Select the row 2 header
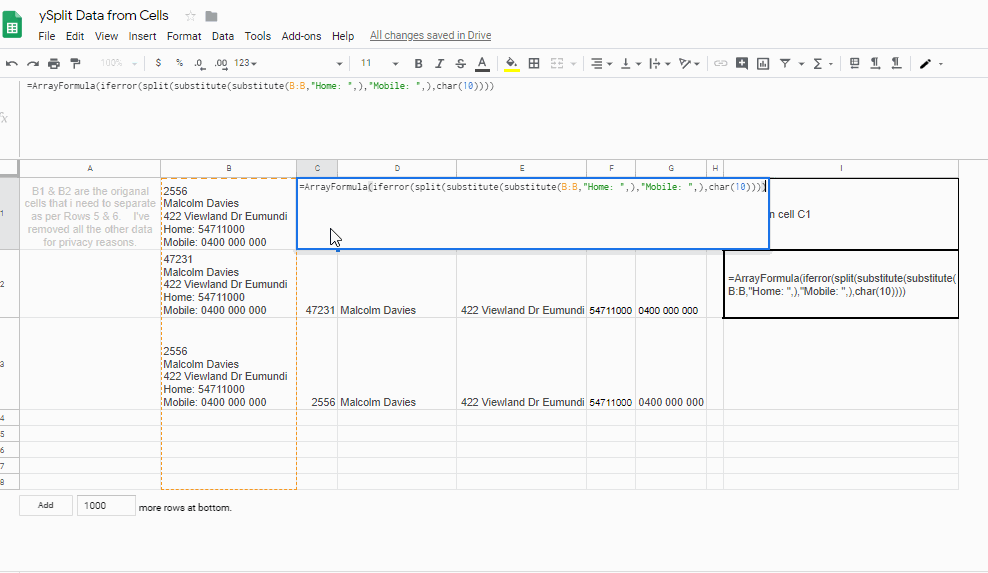The height and width of the screenshot is (573, 988). click(x=9, y=284)
